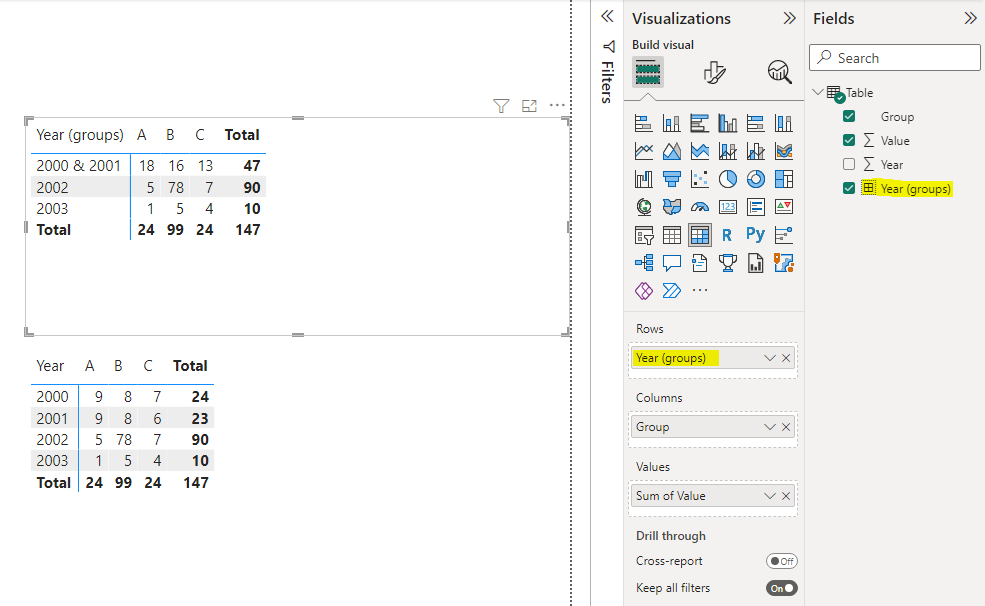Insert a treemap visual
The width and height of the screenshot is (985, 606).
(783, 179)
